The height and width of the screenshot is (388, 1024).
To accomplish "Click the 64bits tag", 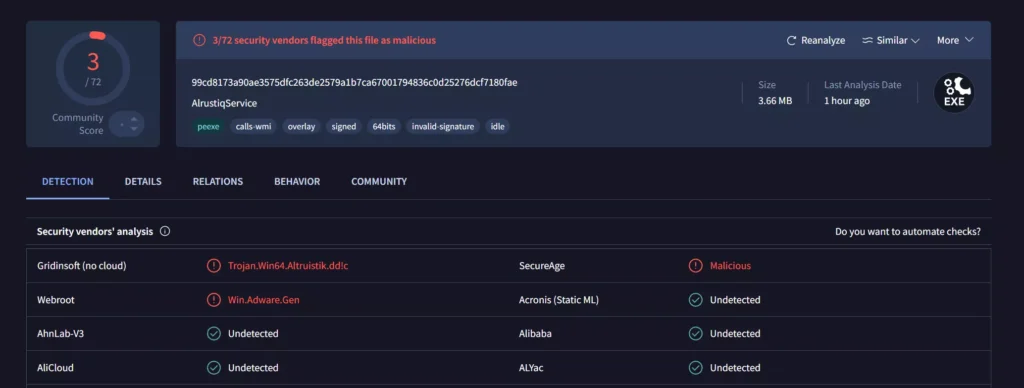I will pos(383,127).
